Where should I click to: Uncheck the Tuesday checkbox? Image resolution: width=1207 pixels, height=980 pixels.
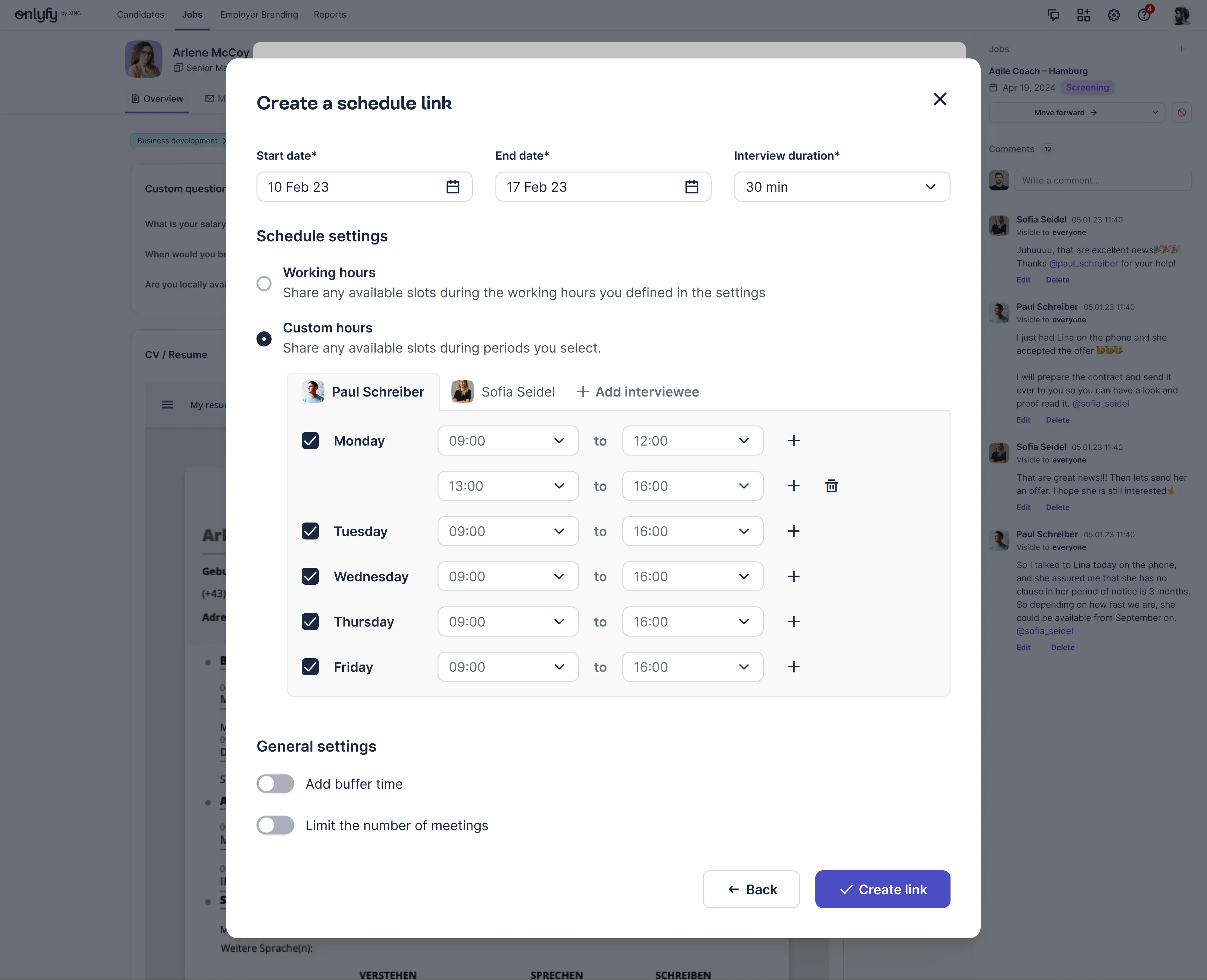pos(310,531)
